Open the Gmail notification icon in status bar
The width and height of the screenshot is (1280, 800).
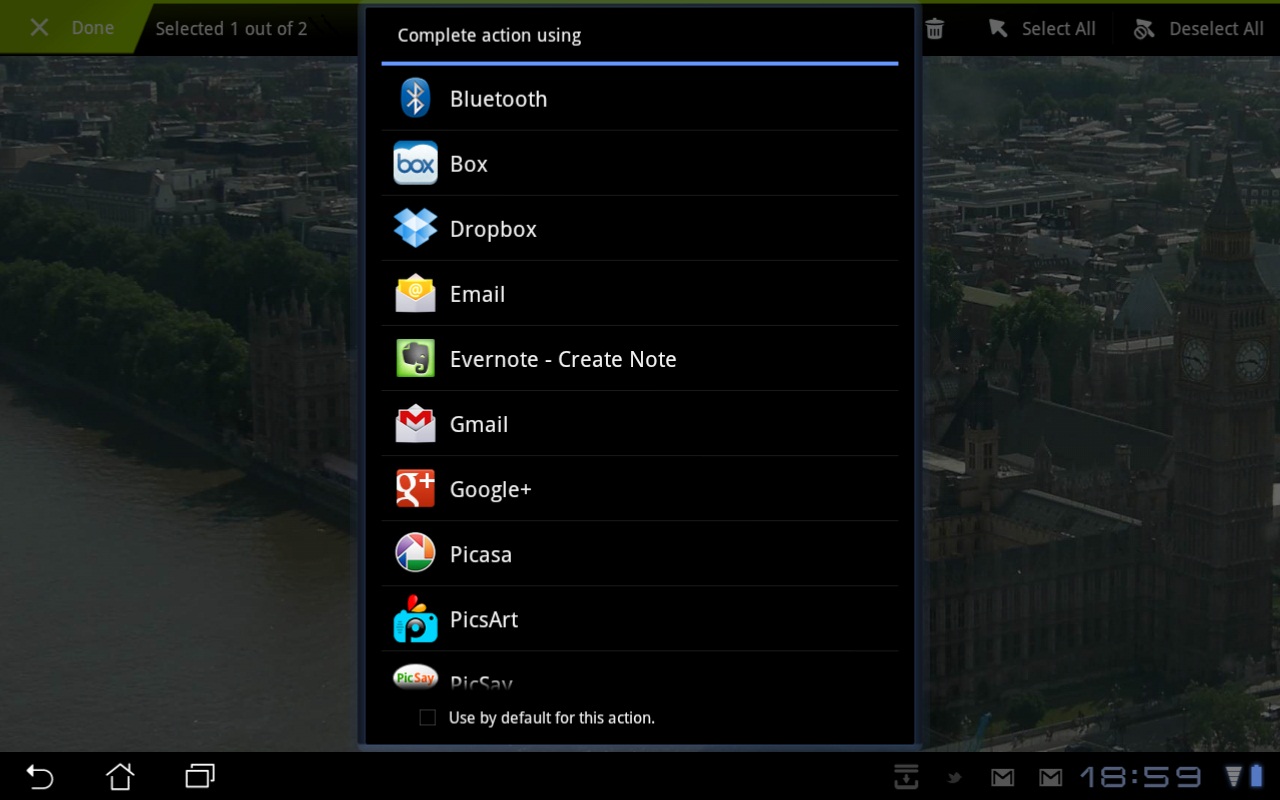(1002, 777)
